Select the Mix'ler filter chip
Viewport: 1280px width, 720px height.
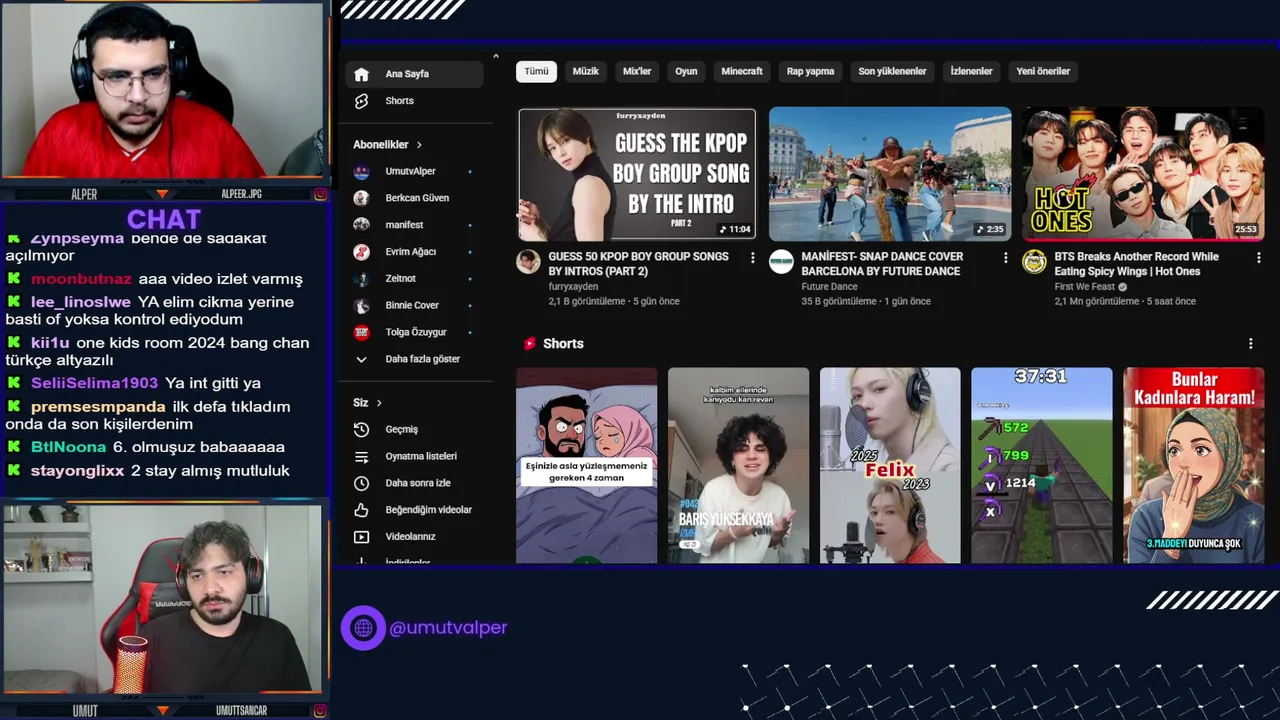(x=637, y=72)
